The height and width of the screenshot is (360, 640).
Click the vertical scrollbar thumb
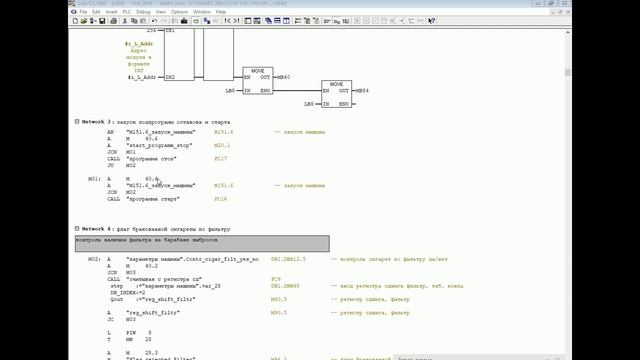567,72
